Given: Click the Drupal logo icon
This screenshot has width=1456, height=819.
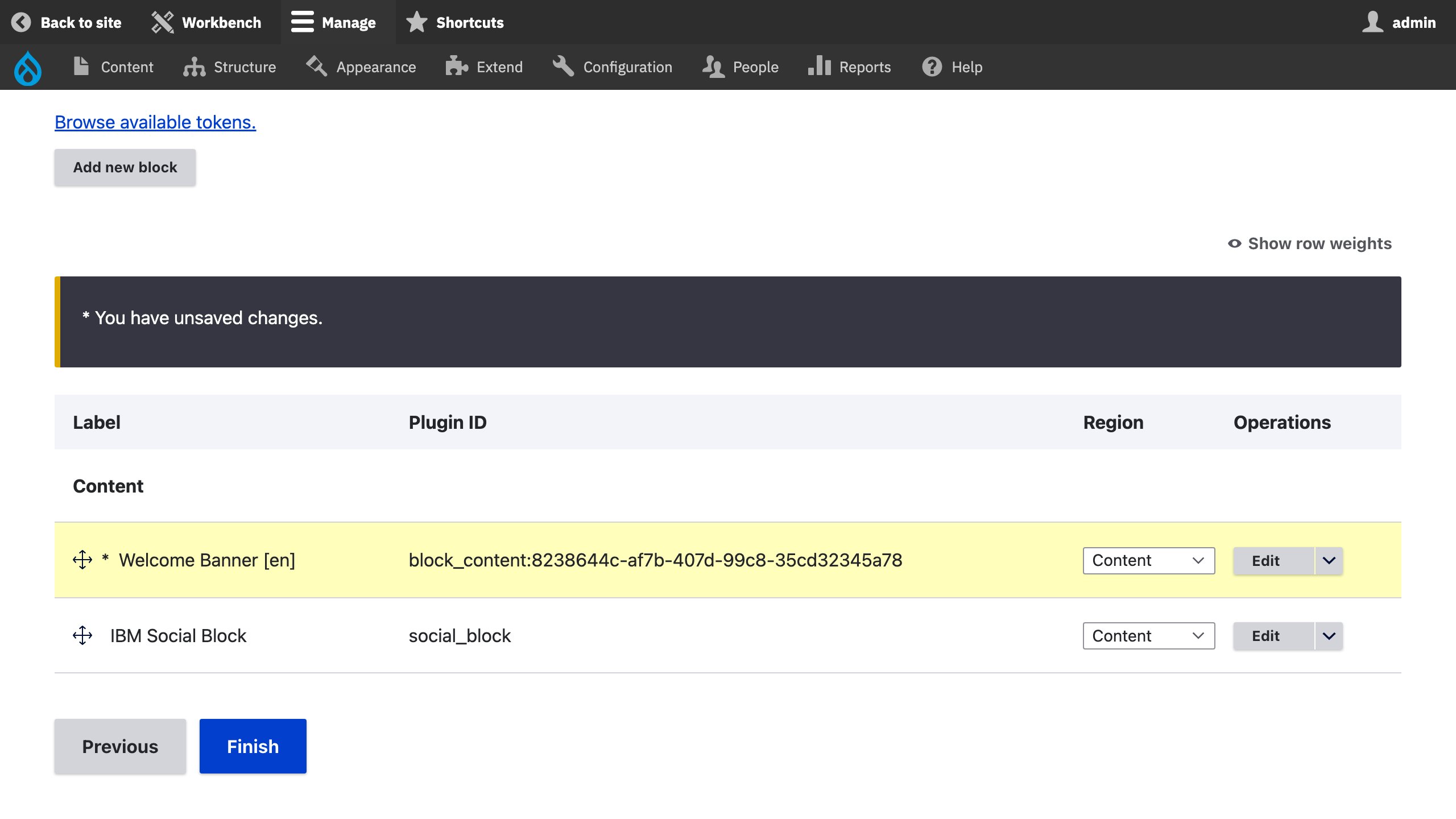Looking at the screenshot, I should click(x=27, y=67).
